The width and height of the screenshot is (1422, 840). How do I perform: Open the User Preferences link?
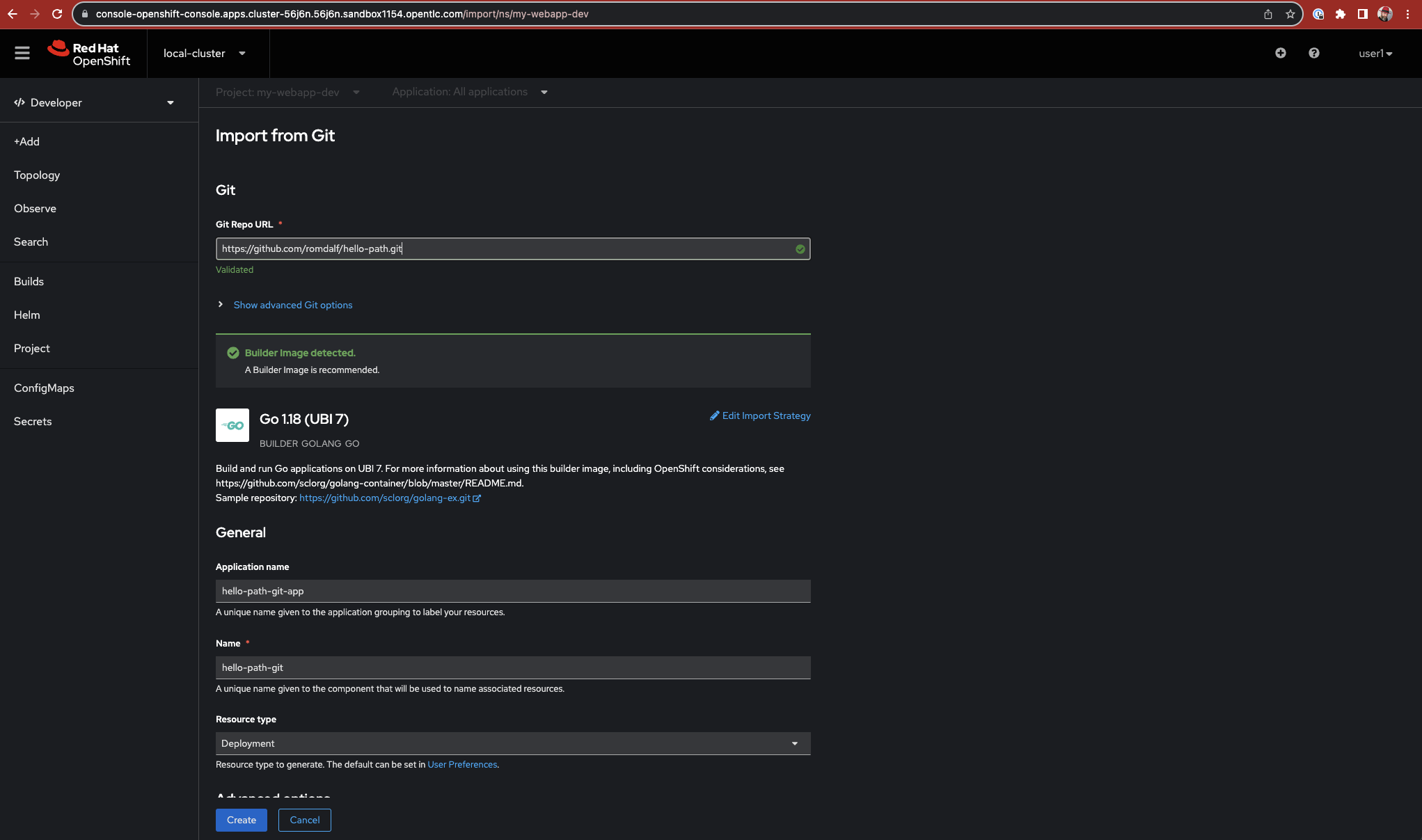tap(462, 764)
